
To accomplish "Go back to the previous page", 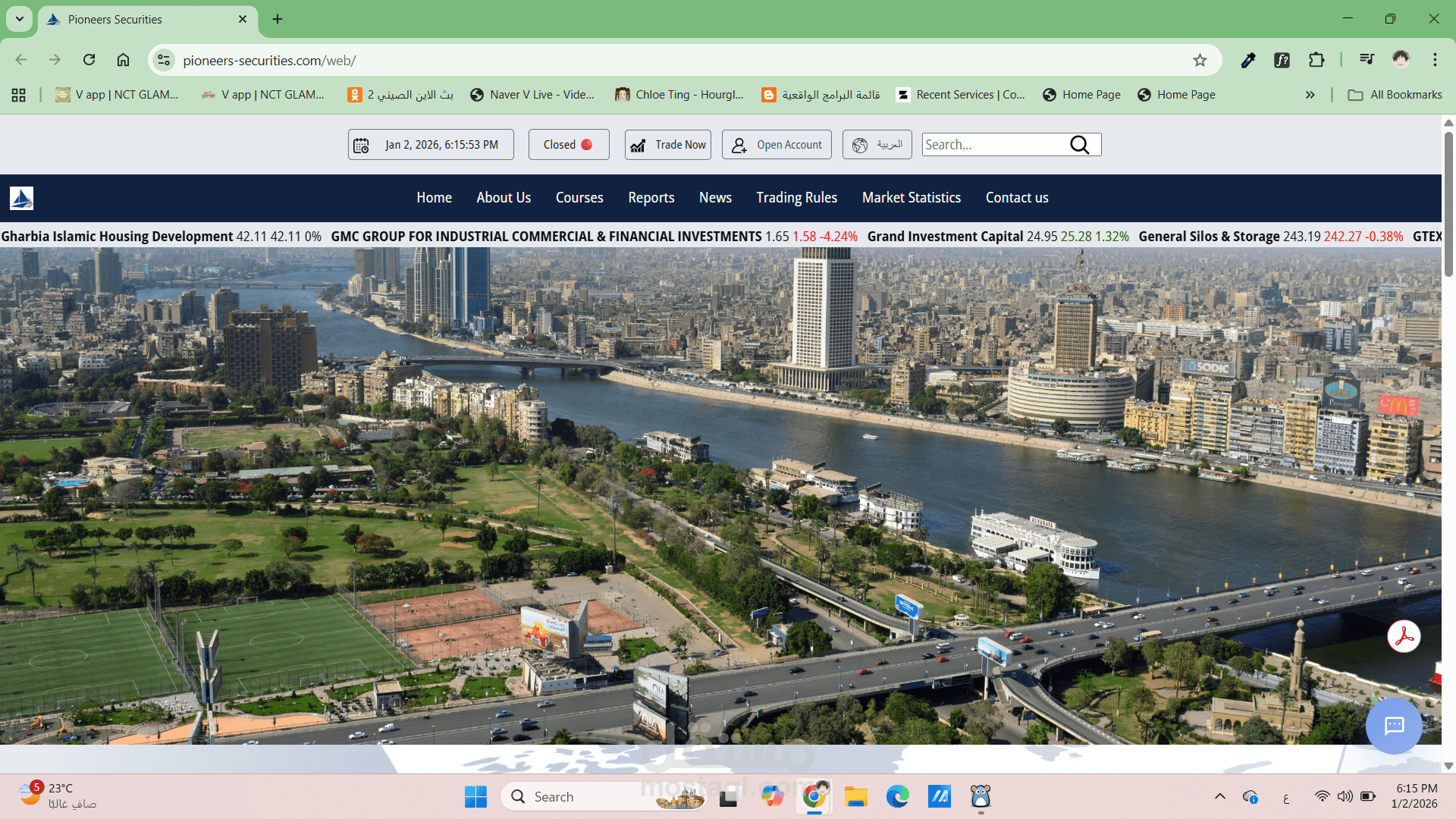I will (x=21, y=60).
